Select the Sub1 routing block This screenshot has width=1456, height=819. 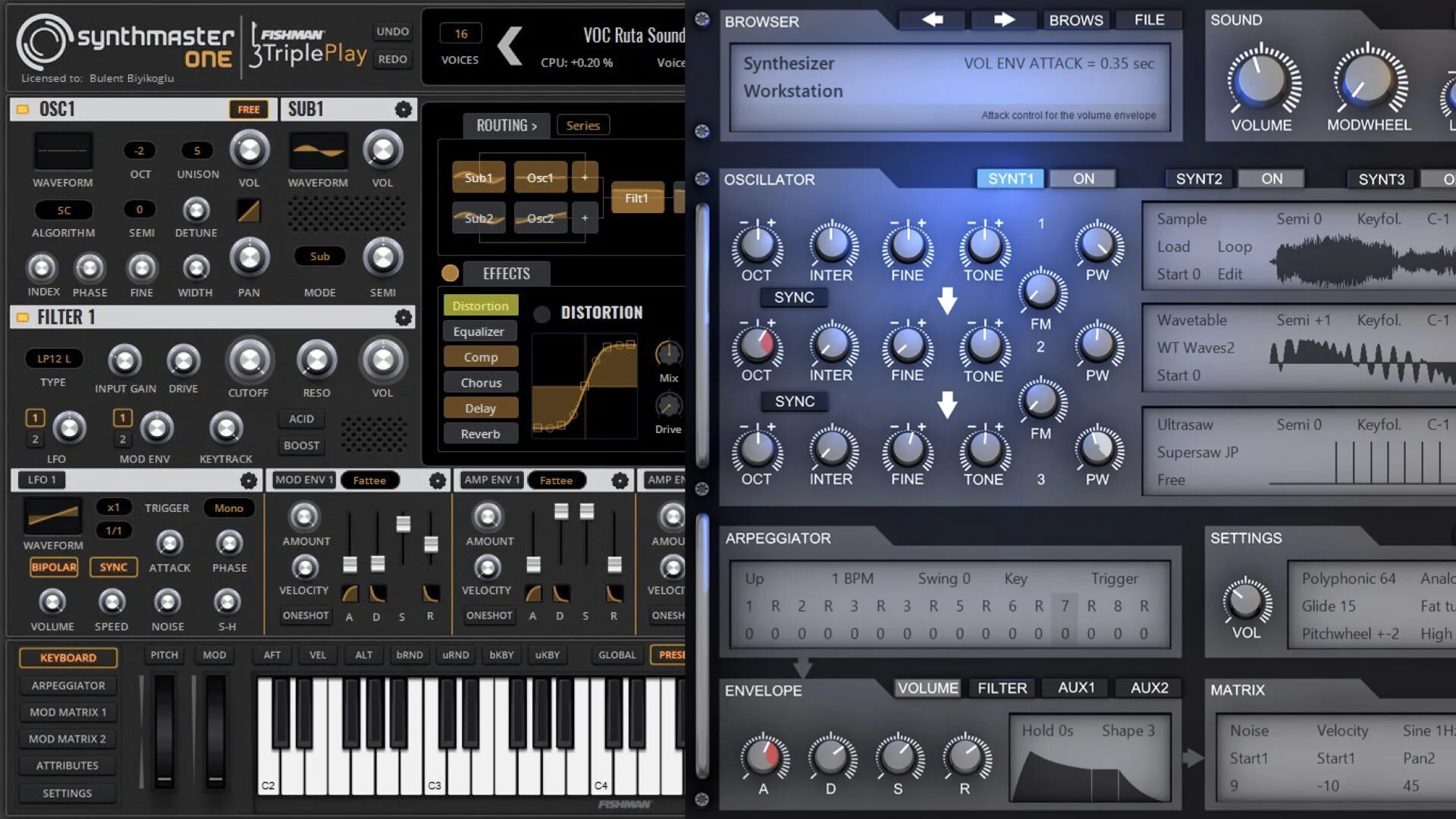click(x=479, y=177)
